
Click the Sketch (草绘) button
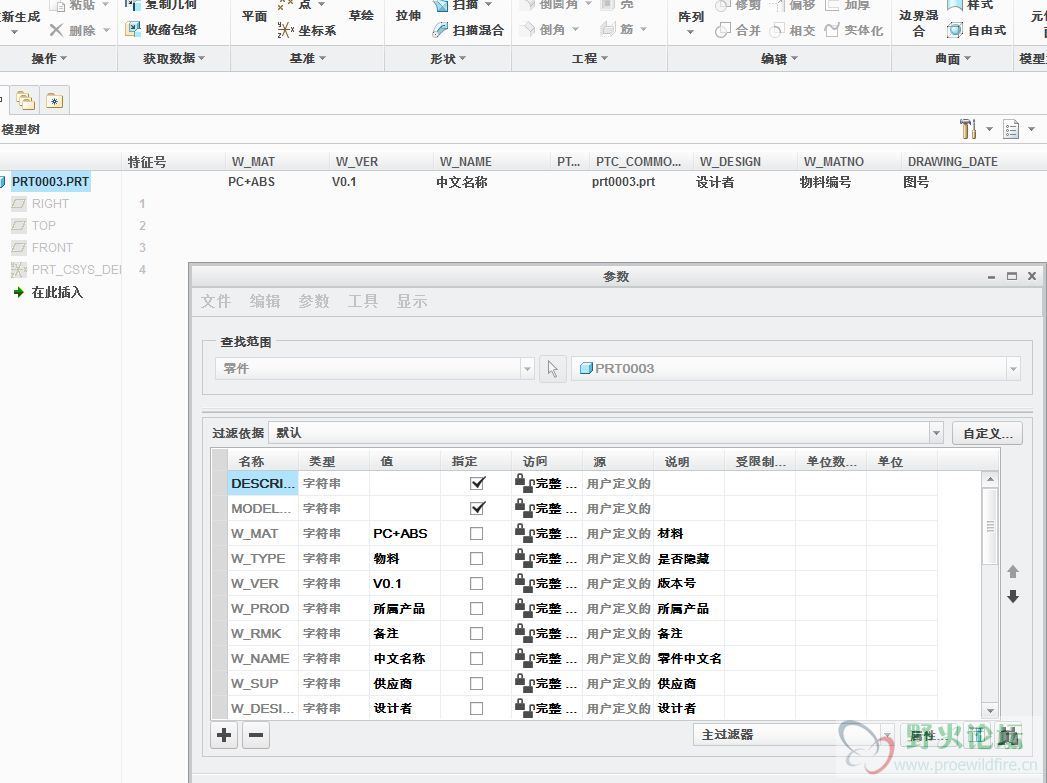click(361, 15)
